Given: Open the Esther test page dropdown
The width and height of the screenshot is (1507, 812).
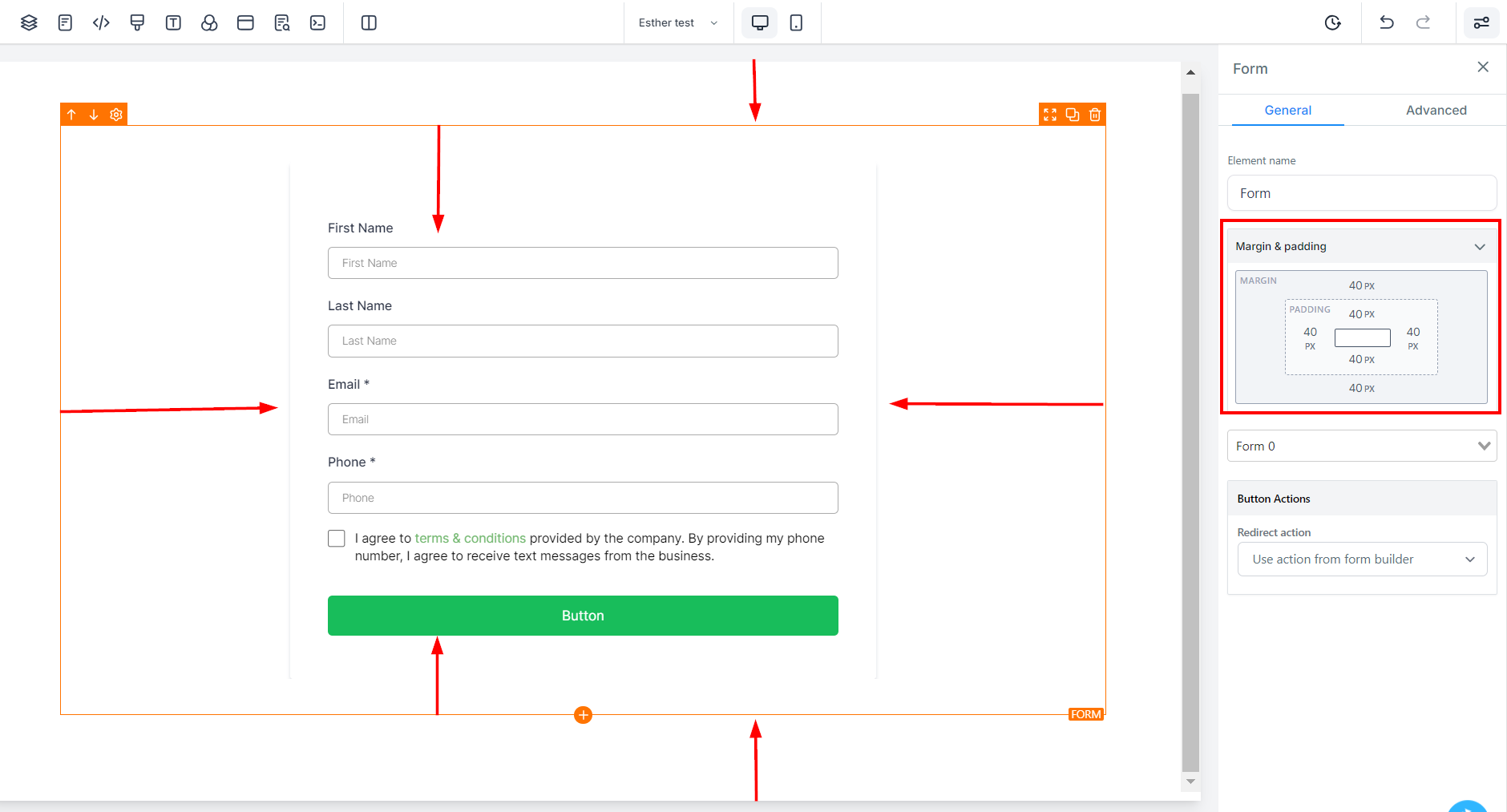Looking at the screenshot, I should click(x=678, y=22).
